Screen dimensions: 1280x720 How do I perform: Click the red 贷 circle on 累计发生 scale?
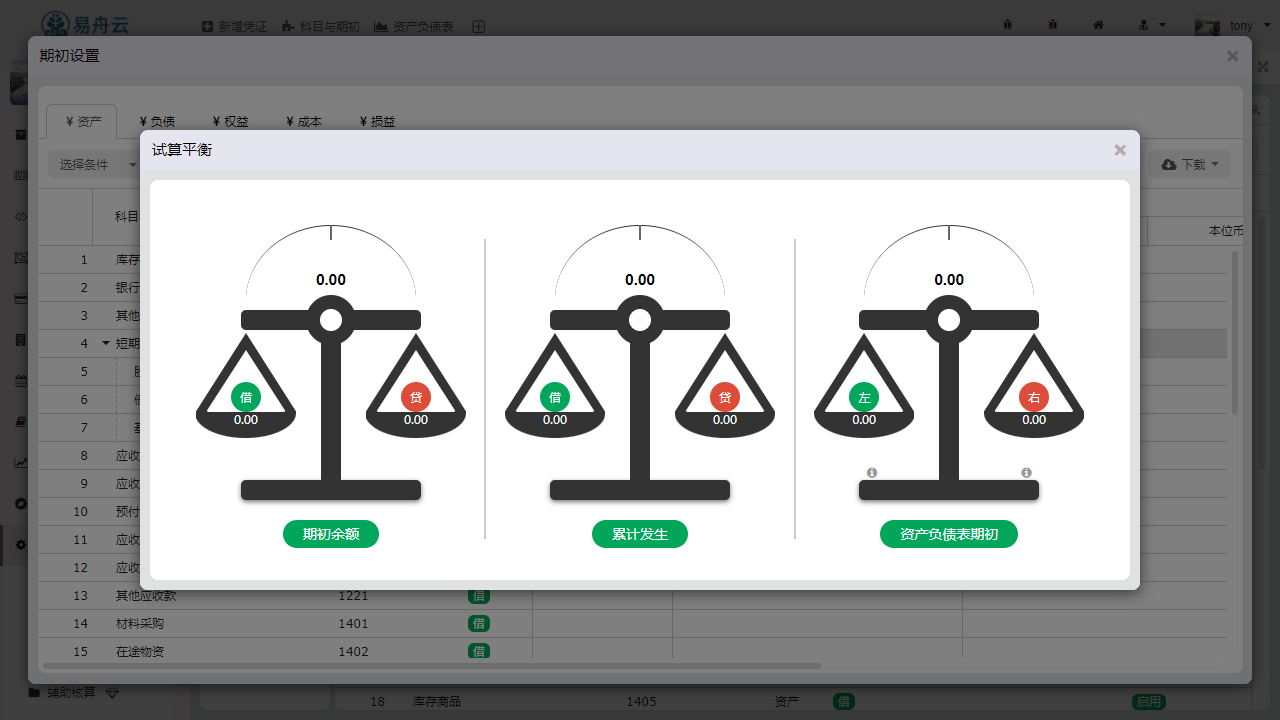coord(724,397)
